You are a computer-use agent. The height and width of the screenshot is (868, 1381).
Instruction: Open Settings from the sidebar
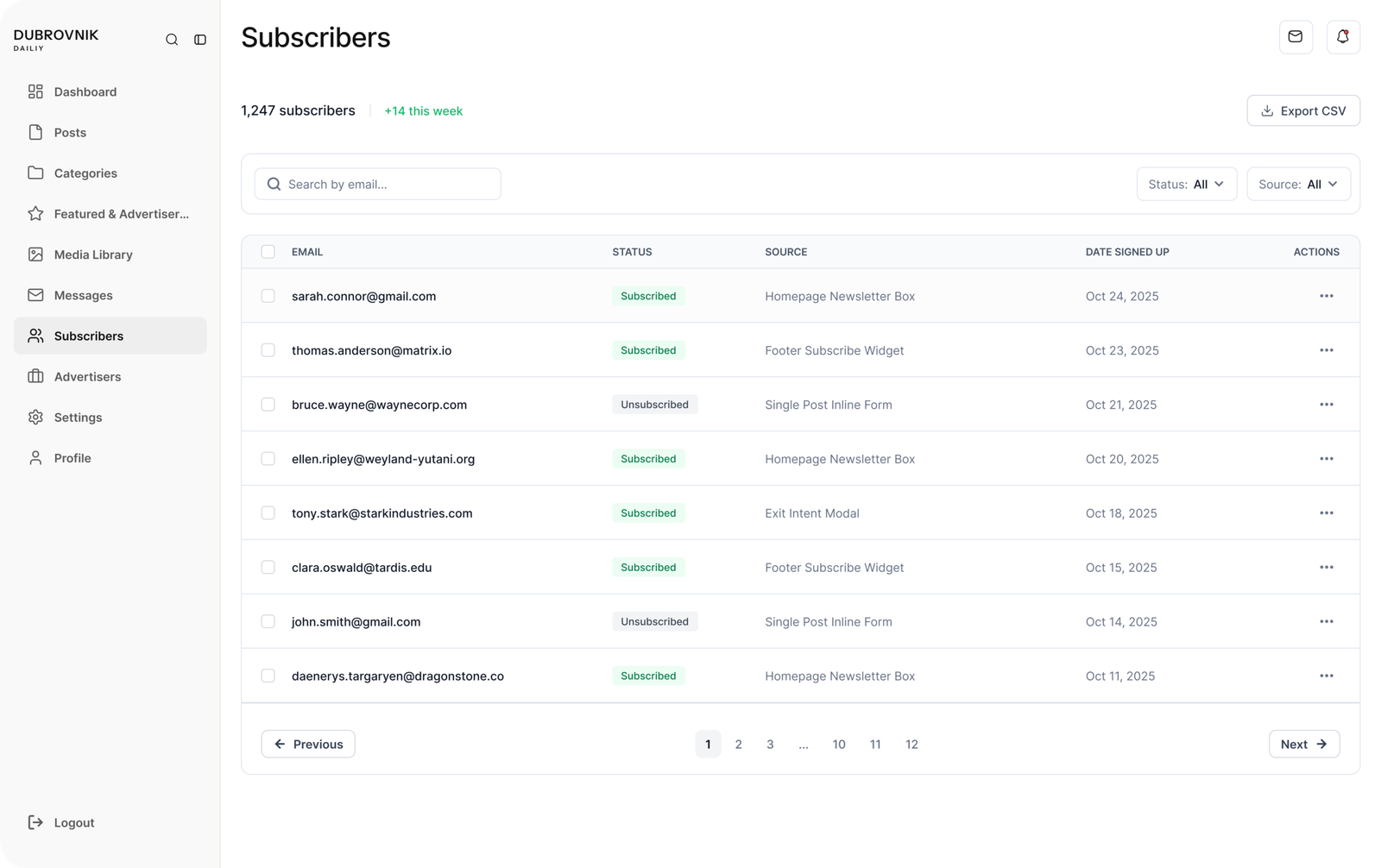pos(110,417)
